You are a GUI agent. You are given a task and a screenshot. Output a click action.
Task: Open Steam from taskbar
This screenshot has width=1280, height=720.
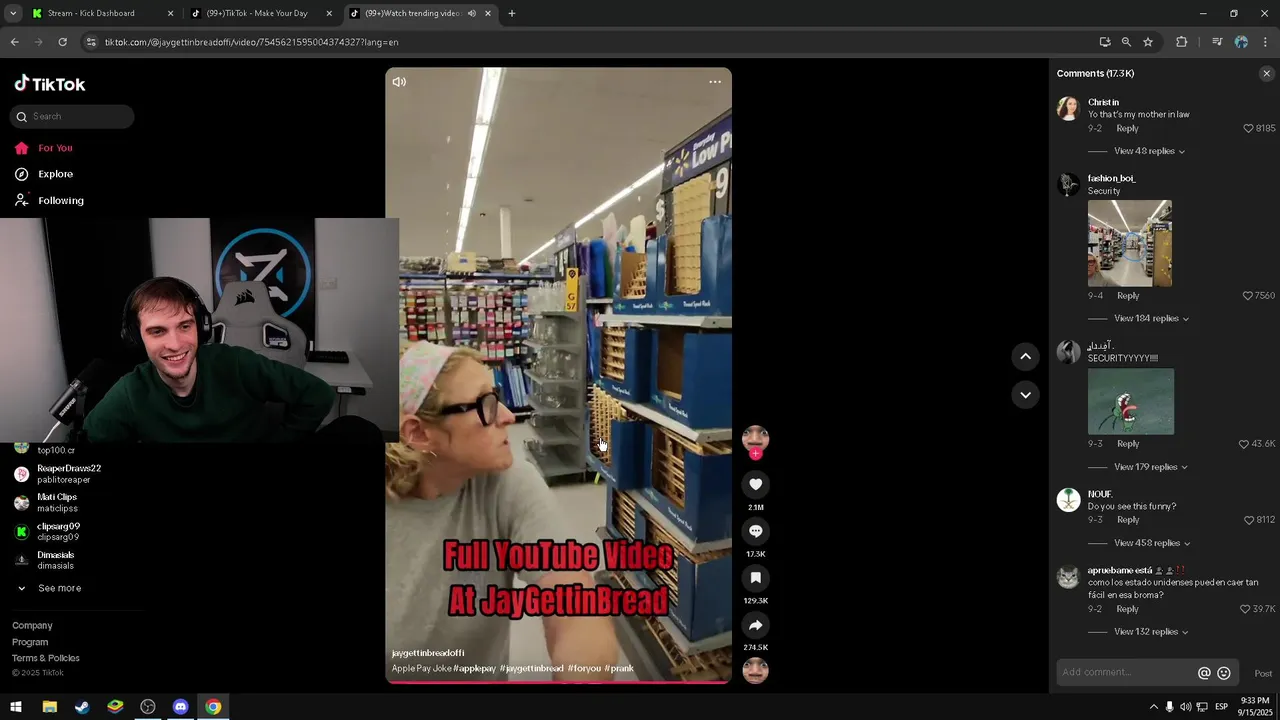click(x=82, y=707)
